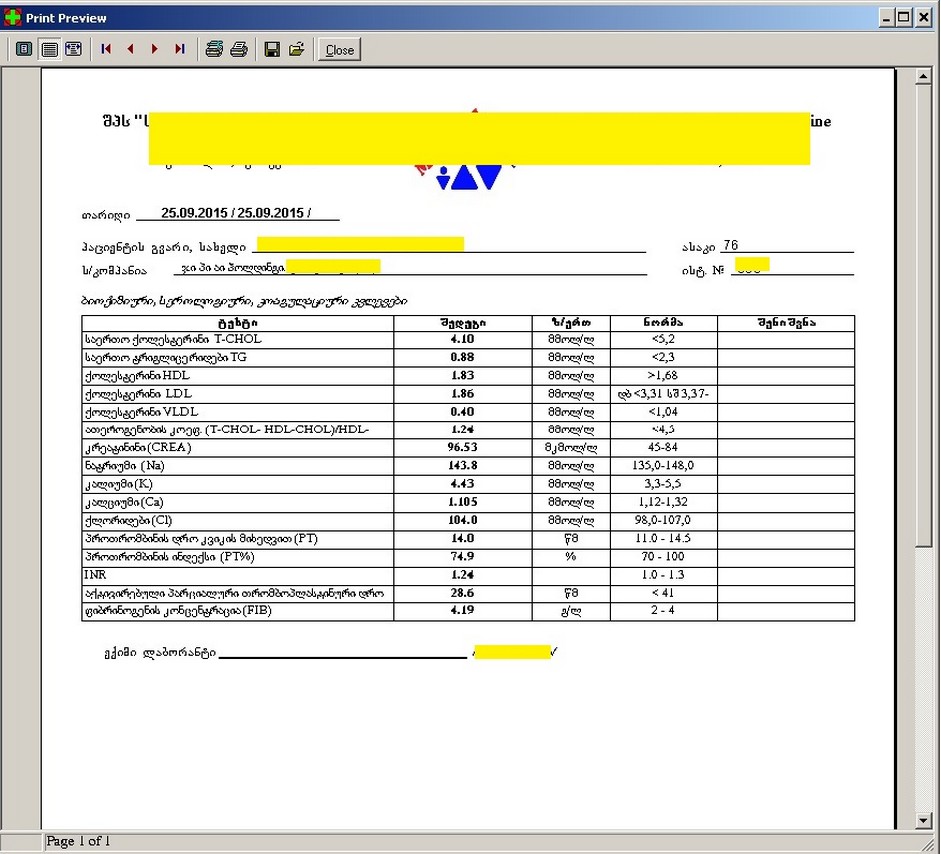Maximize the Print Preview window
941x854 pixels.
click(904, 18)
